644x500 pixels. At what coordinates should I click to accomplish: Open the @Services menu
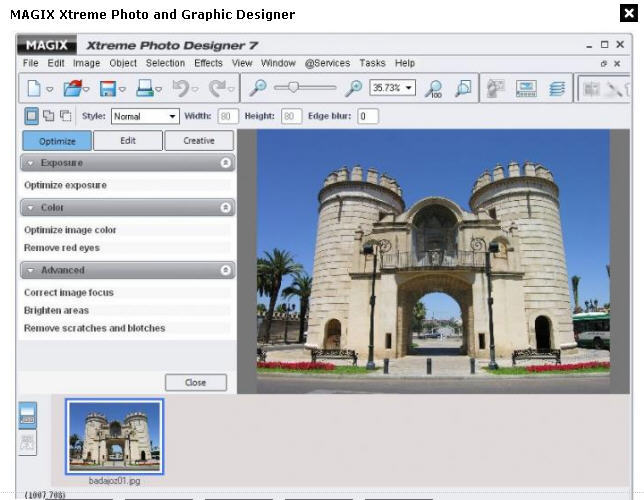pos(327,63)
